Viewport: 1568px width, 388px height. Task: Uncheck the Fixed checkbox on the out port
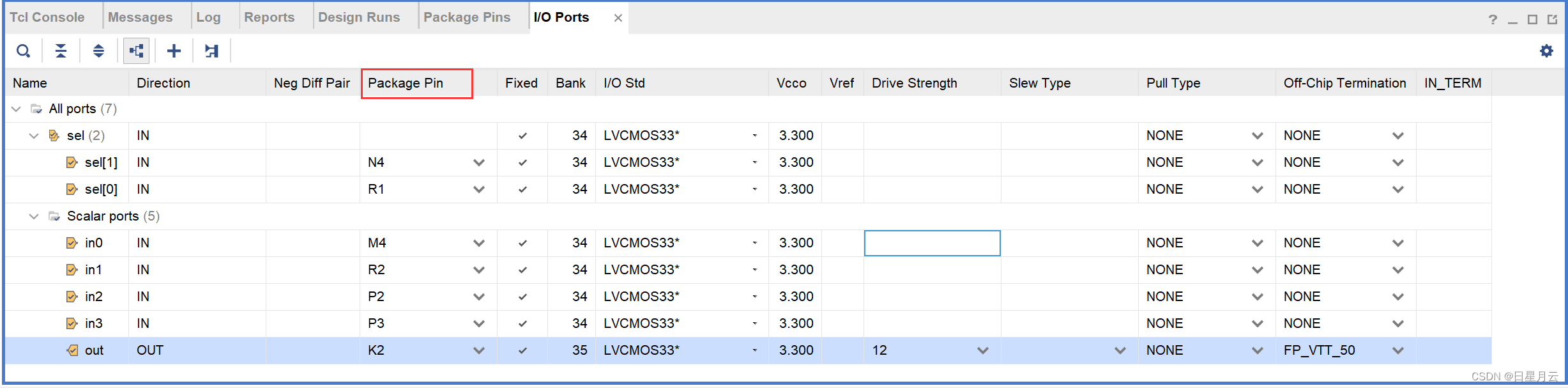pos(522,350)
